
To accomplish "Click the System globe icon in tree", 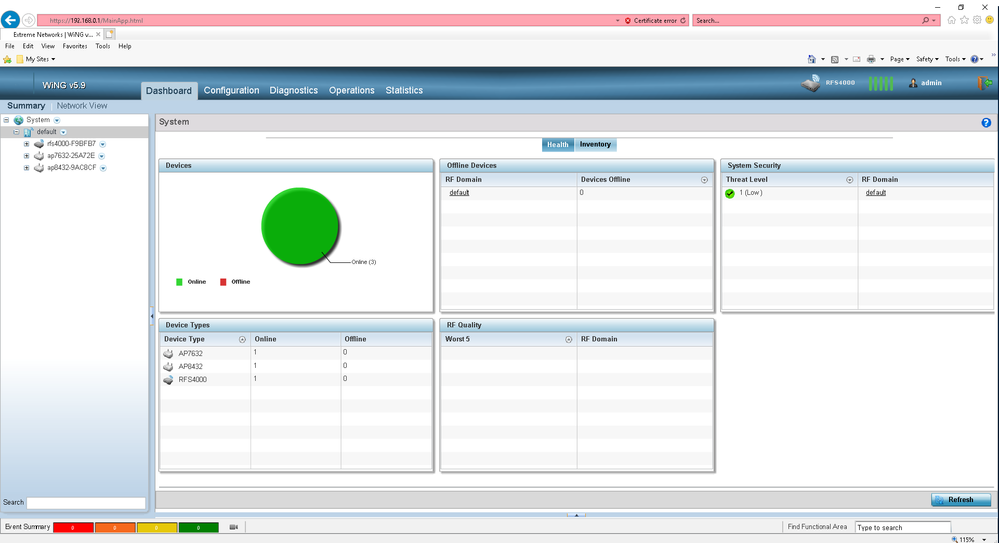I will pos(18,120).
